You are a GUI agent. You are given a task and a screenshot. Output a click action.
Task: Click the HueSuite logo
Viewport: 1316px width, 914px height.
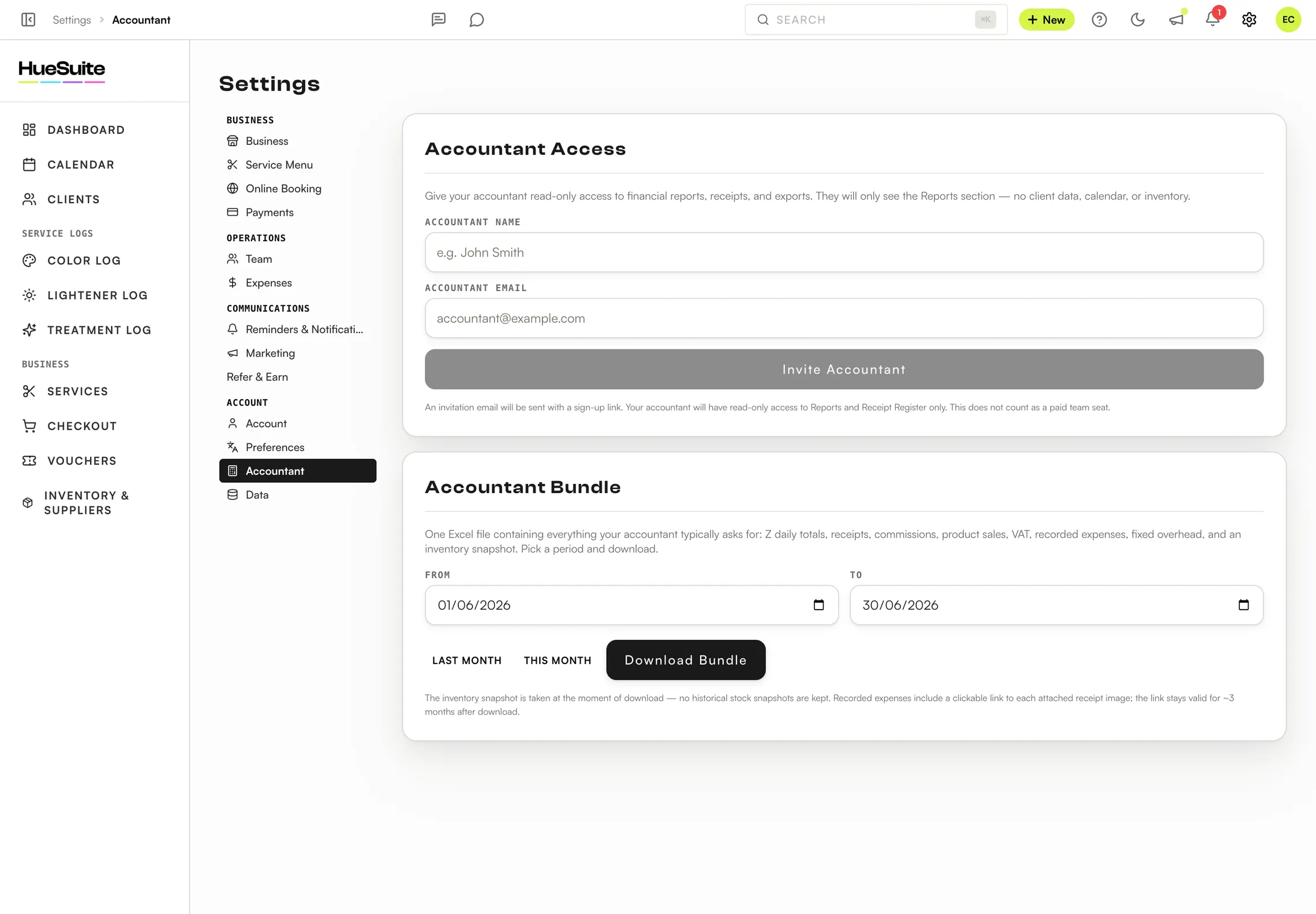[x=62, y=71]
